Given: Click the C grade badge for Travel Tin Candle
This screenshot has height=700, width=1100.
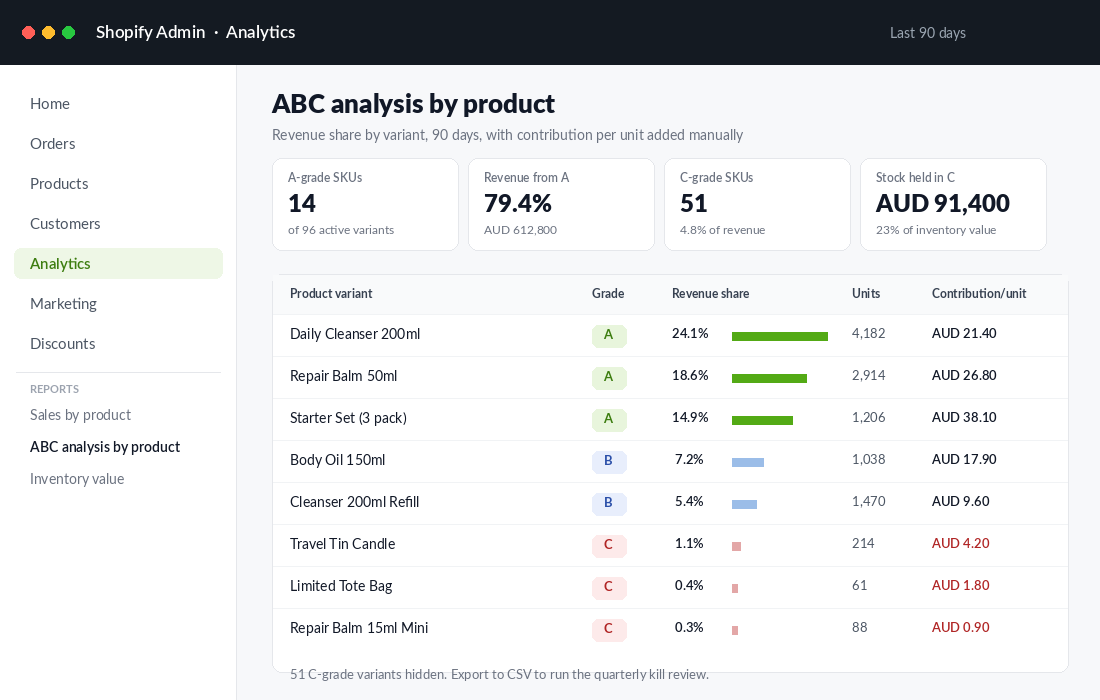Looking at the screenshot, I should pyautogui.click(x=609, y=546).
